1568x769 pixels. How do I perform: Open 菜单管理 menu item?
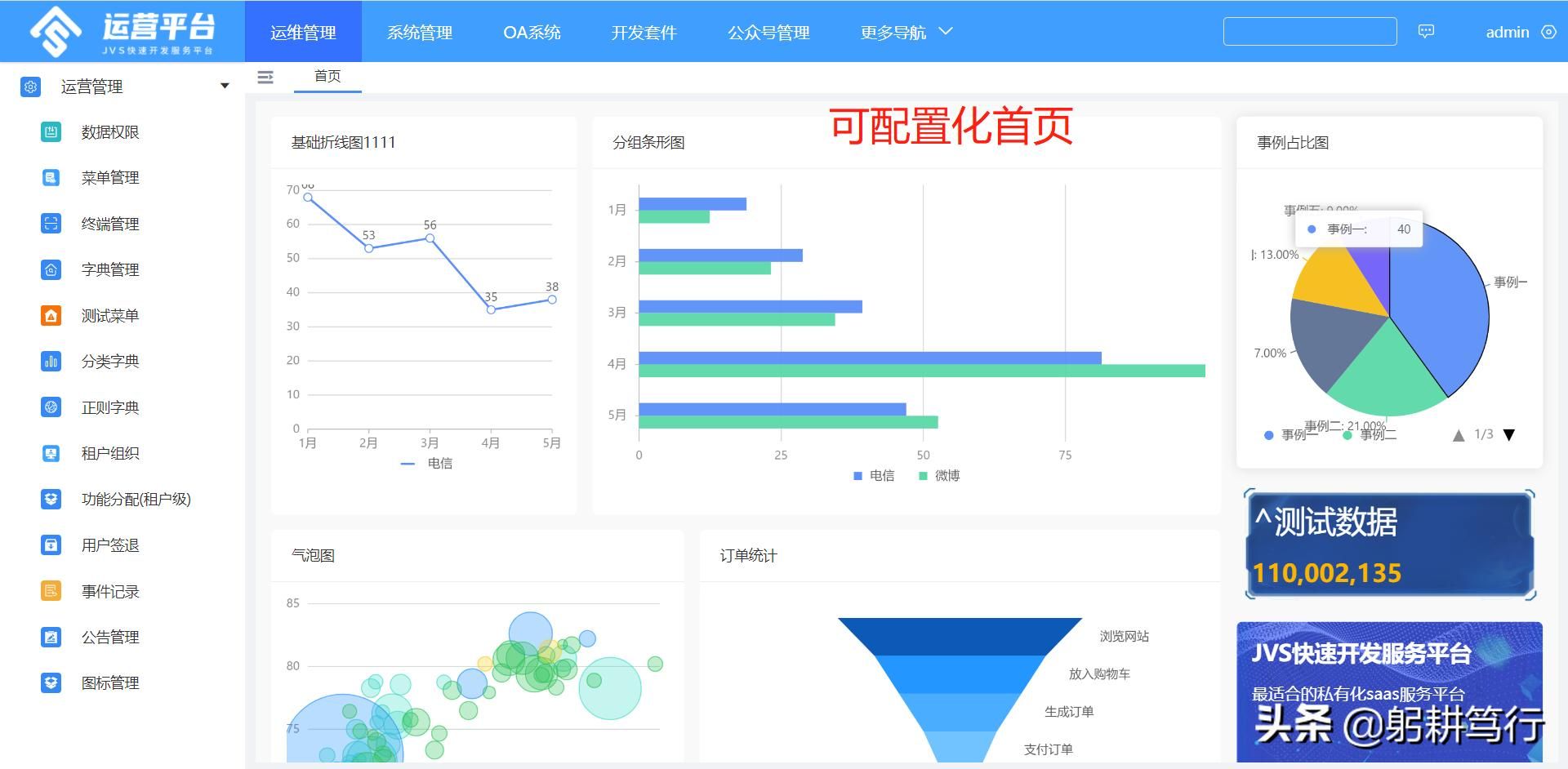[x=110, y=177]
